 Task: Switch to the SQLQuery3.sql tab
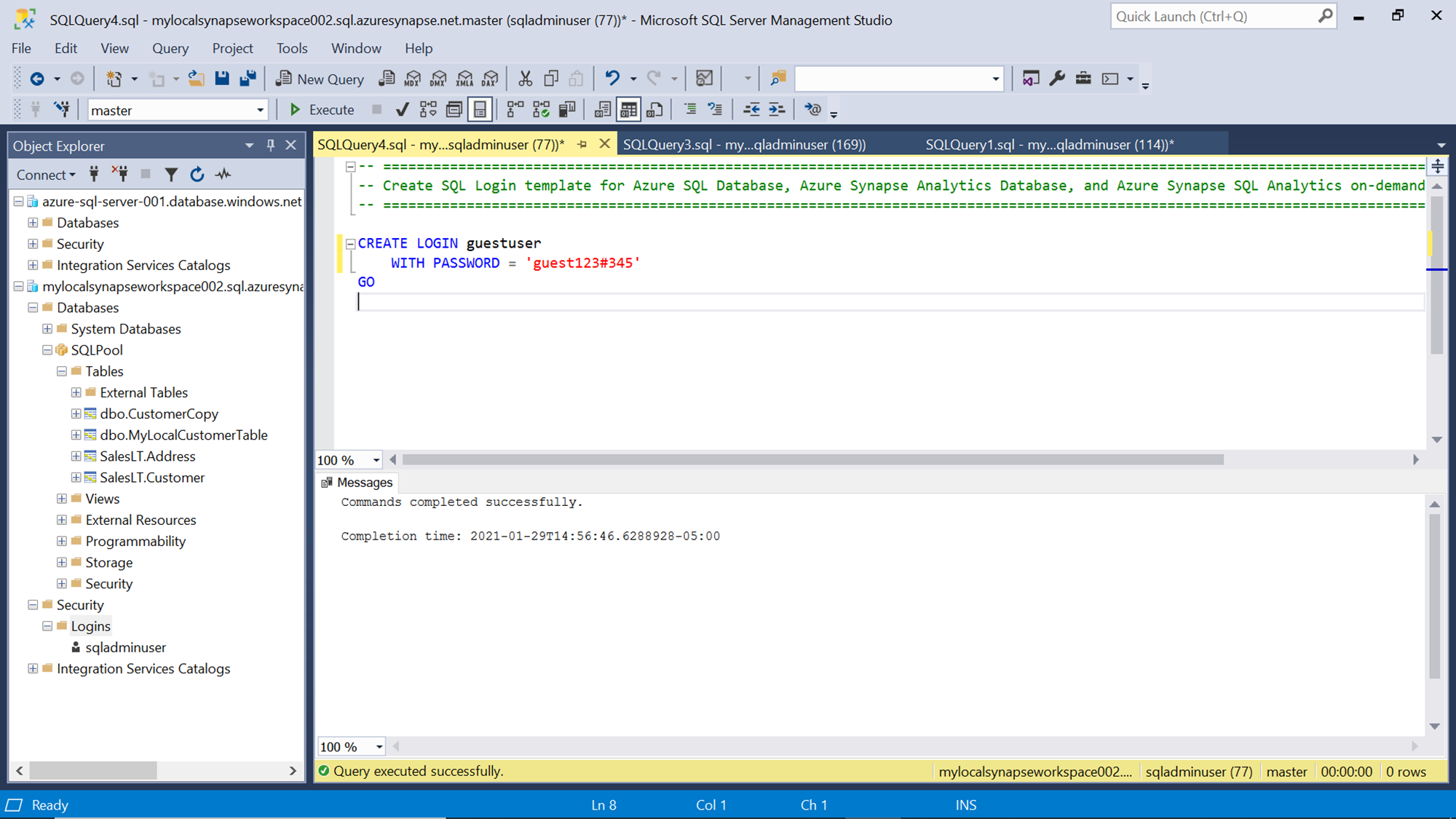744,144
